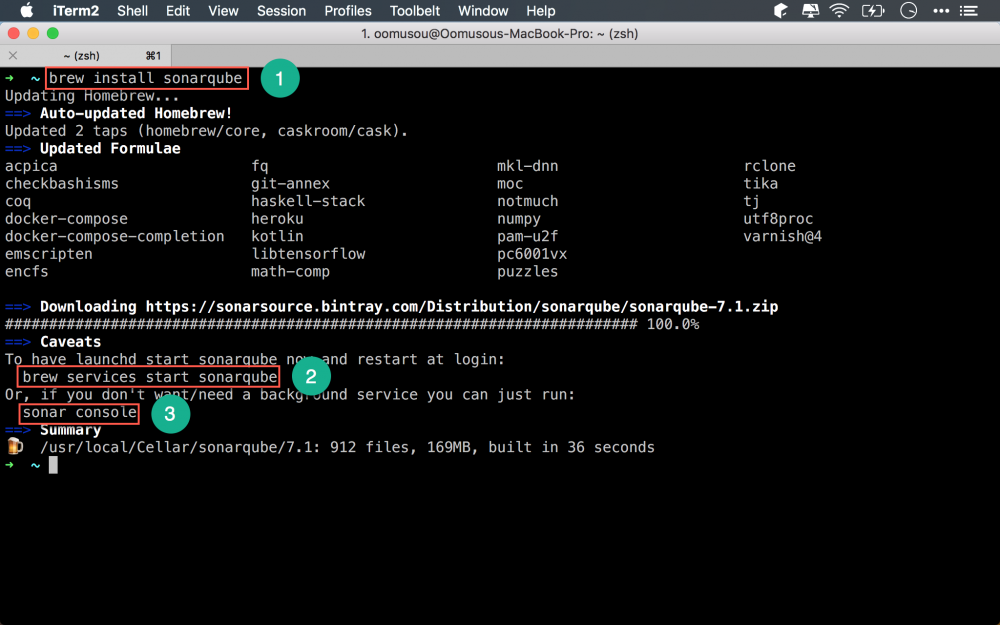
Task: Click the blinking terminal cursor at the prompt
Action: (53, 464)
